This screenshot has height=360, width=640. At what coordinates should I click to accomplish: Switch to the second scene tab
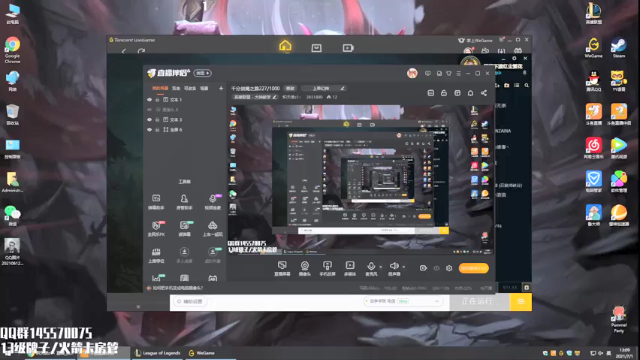pos(176,88)
